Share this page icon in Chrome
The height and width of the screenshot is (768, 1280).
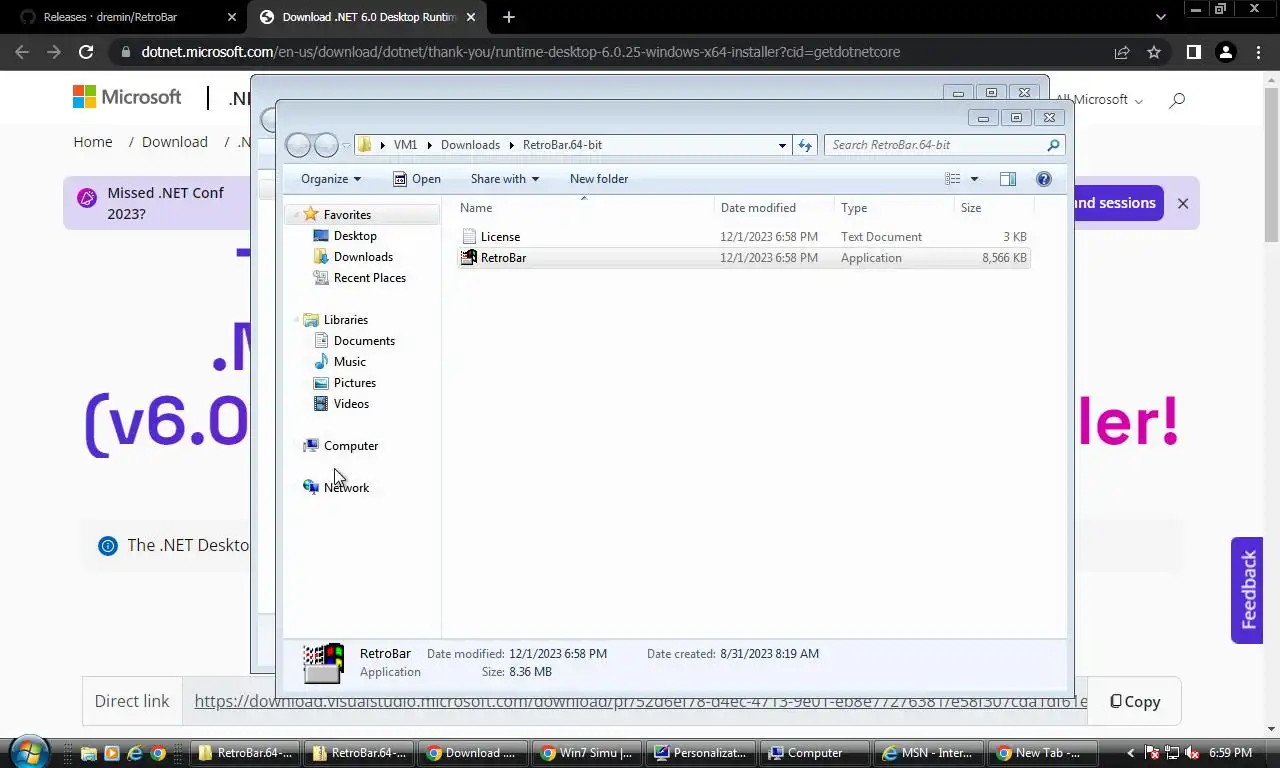[1122, 52]
